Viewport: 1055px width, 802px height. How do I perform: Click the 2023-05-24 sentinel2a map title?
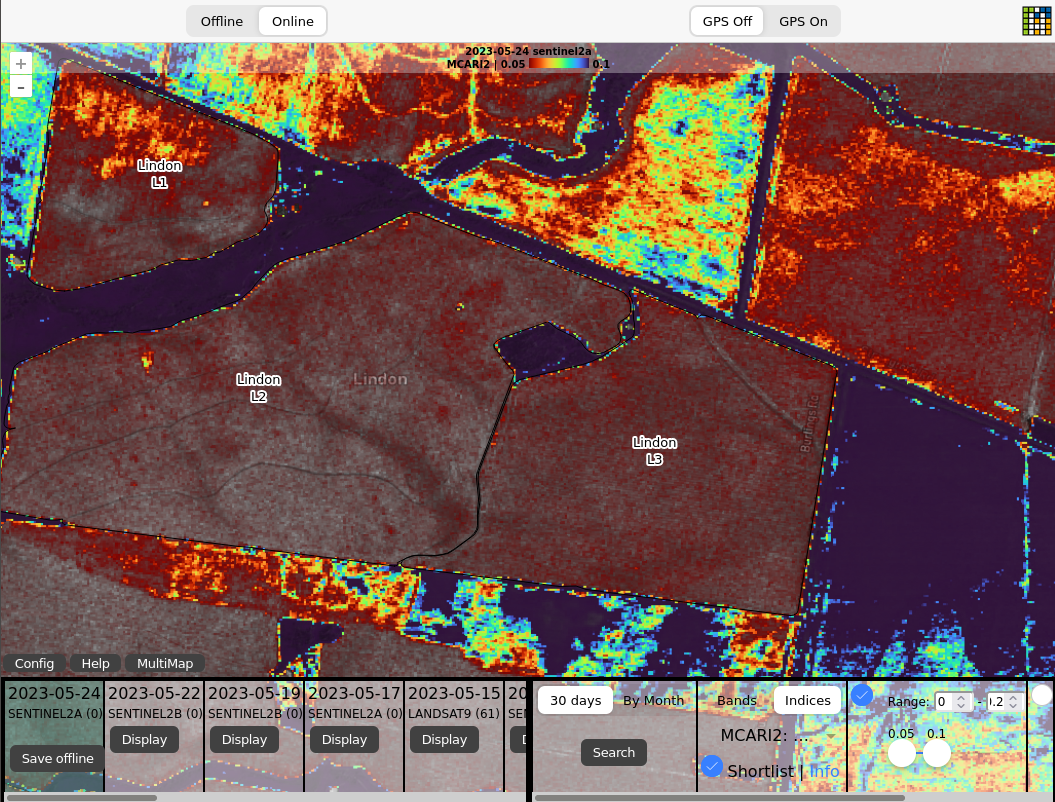coord(528,51)
